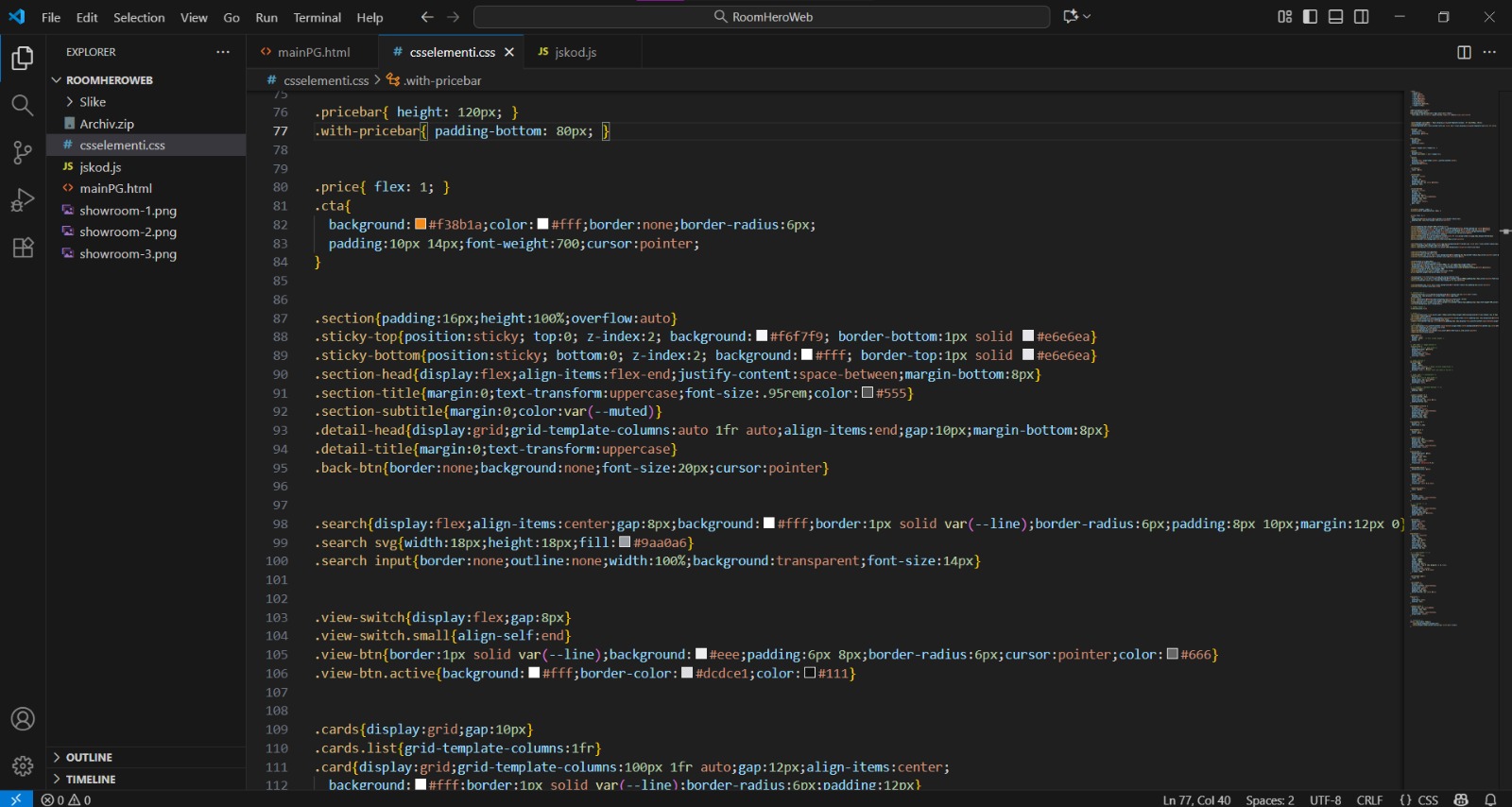This screenshot has width=1512, height=807.
Task: Open the Terminal menu
Action: [x=317, y=17]
